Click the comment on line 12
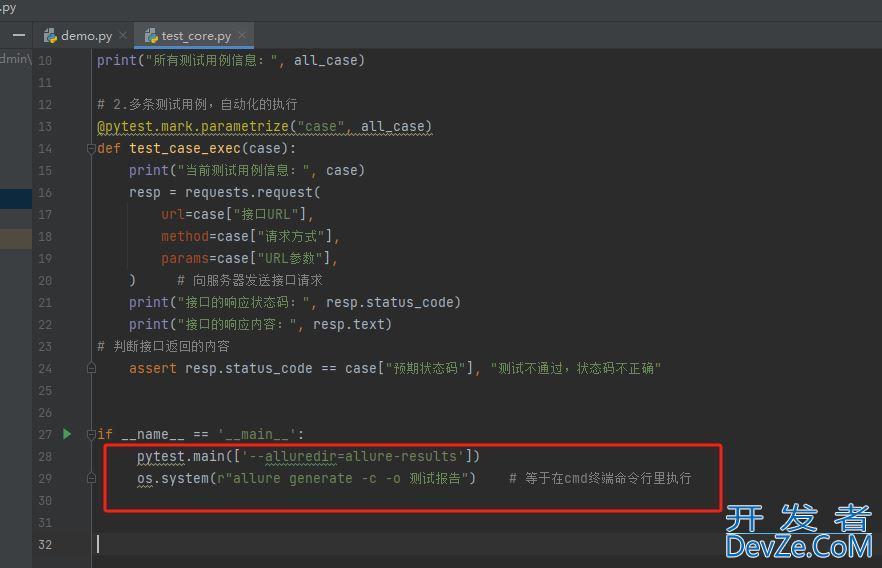882x568 pixels. (197, 105)
